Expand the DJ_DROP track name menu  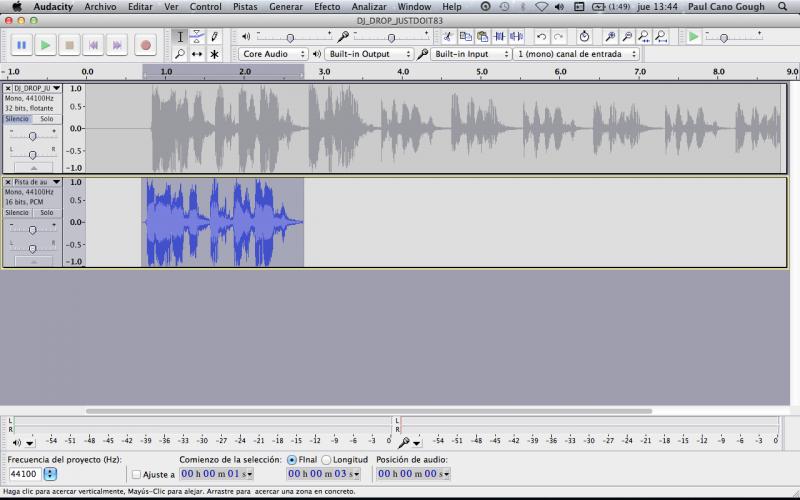click(57, 88)
